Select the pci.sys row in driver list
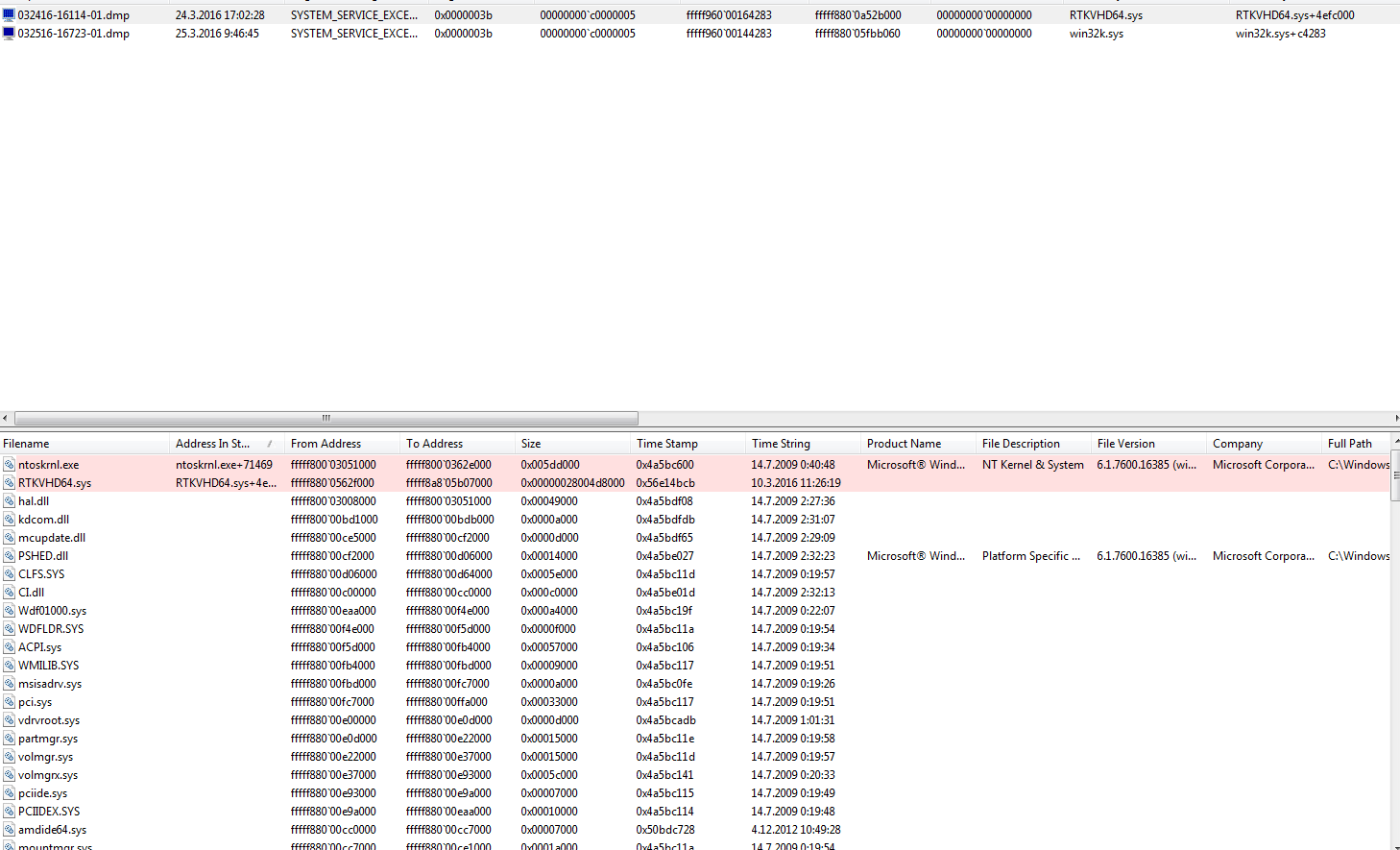 pyautogui.click(x=36, y=702)
